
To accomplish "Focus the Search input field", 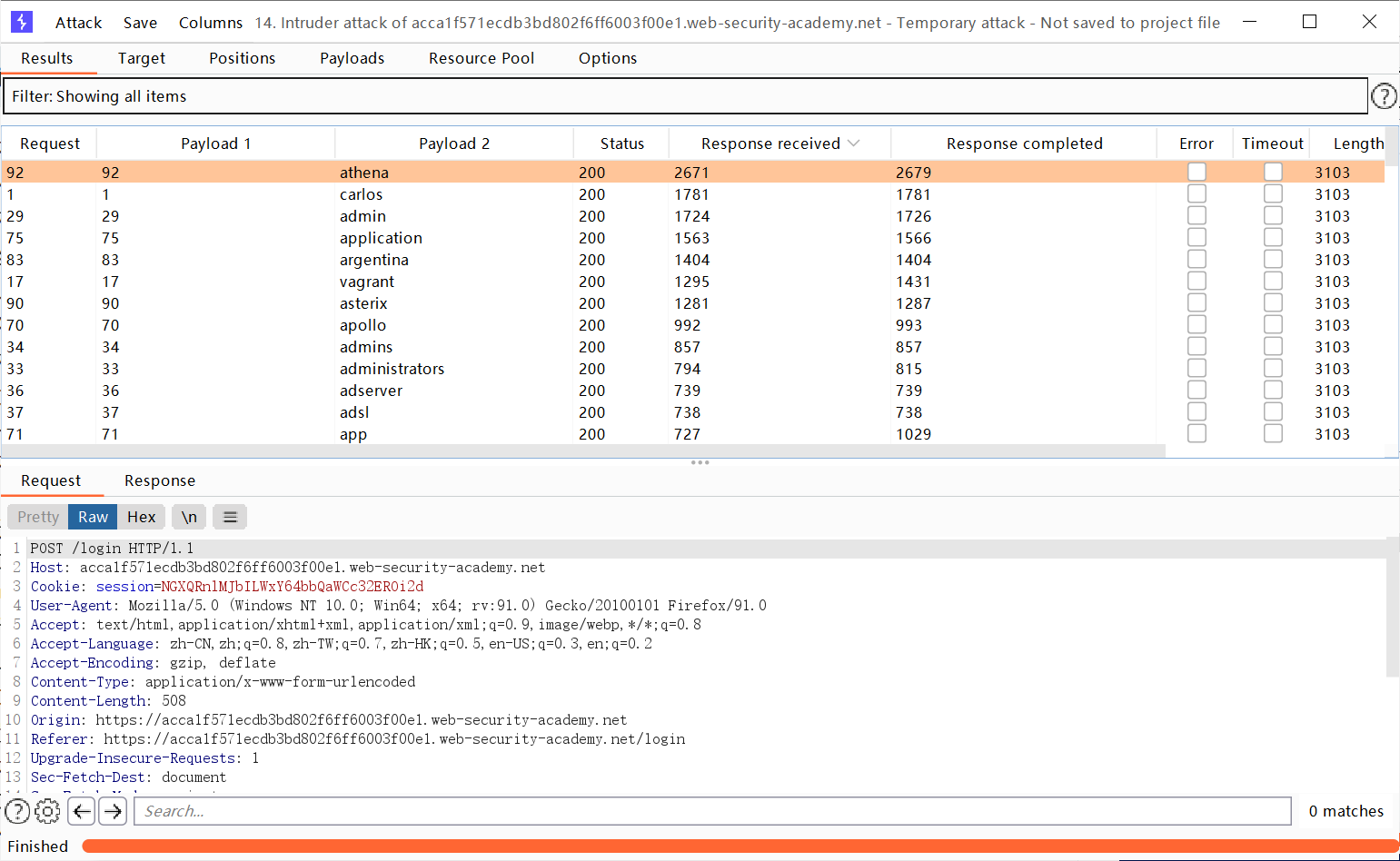I will pyautogui.click(x=713, y=811).
